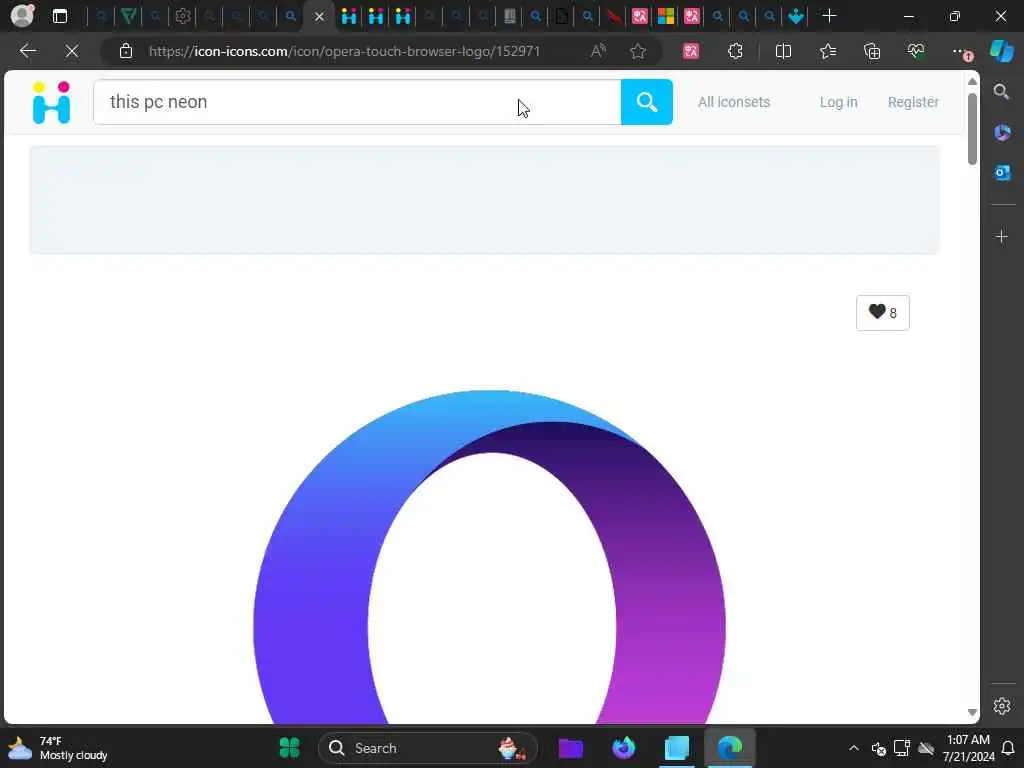View site information lock icon

click(126, 51)
